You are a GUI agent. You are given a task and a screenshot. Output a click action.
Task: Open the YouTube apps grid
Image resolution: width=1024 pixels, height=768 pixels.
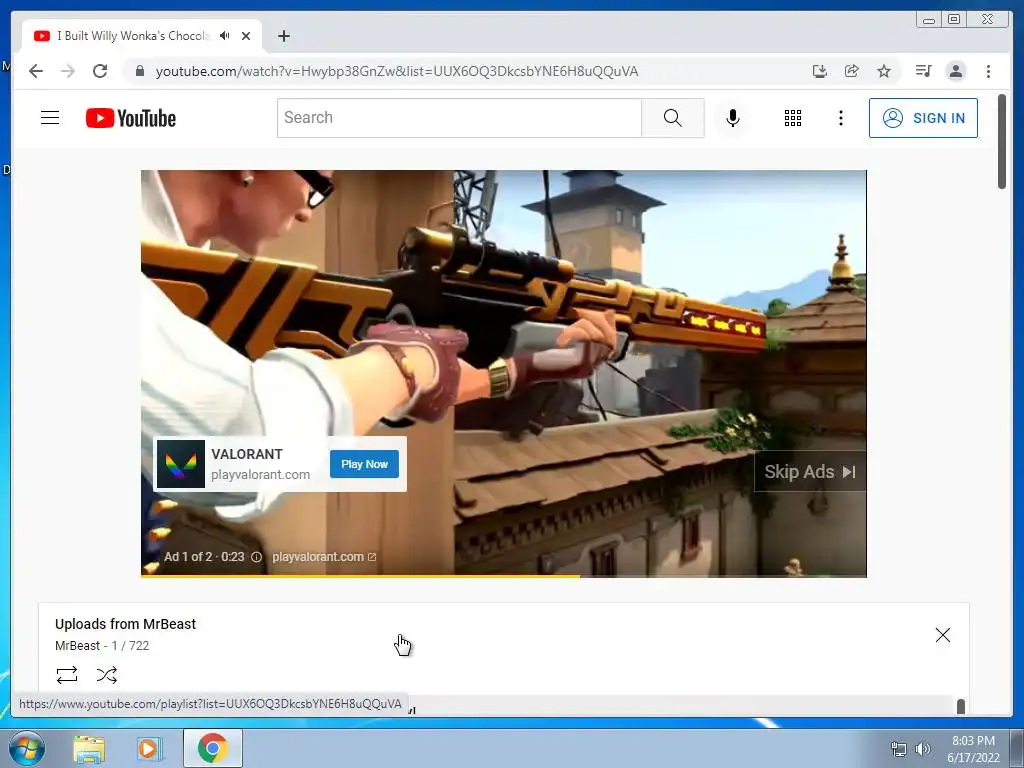click(x=793, y=118)
